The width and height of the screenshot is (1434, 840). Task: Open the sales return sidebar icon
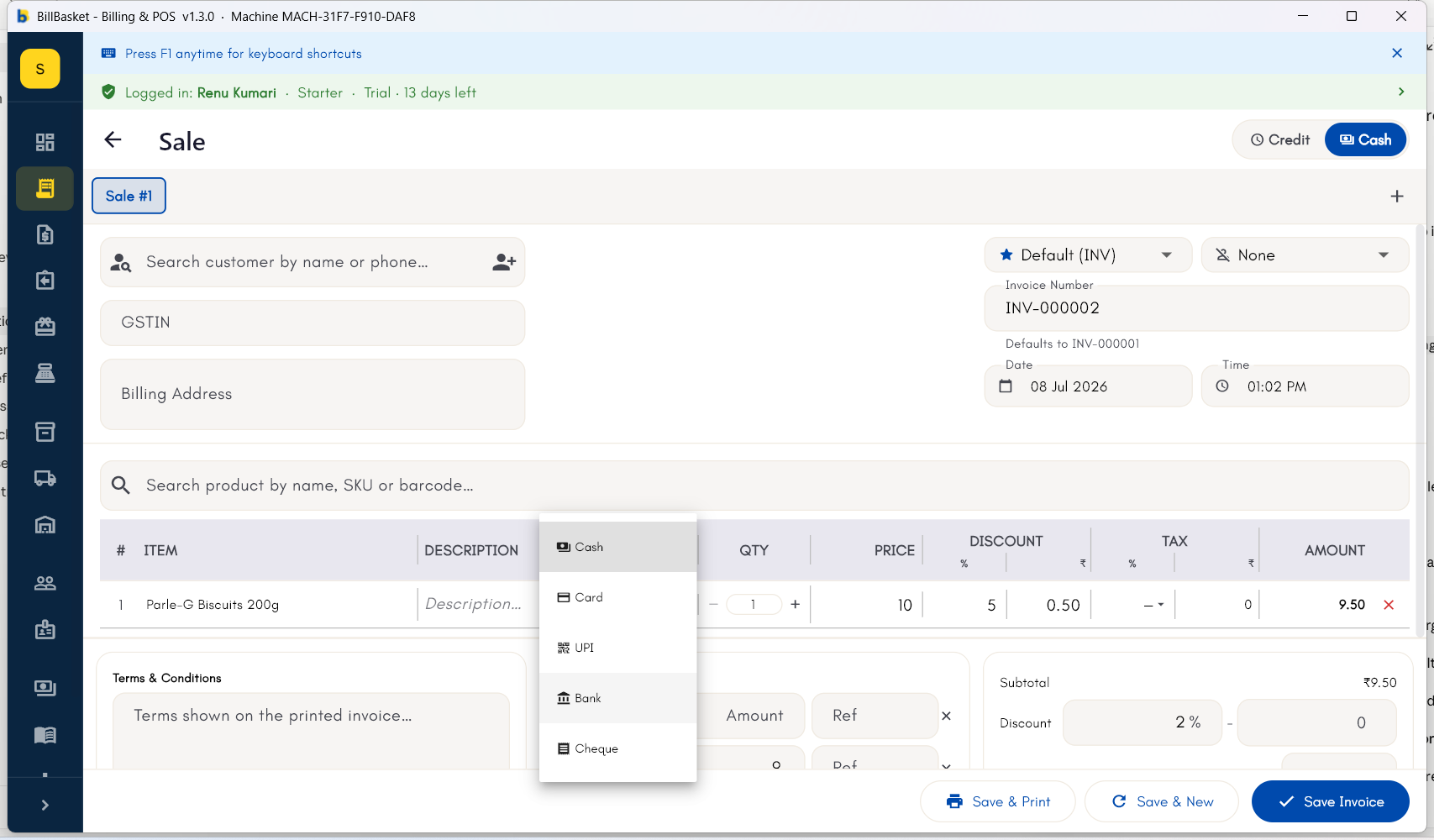45,280
